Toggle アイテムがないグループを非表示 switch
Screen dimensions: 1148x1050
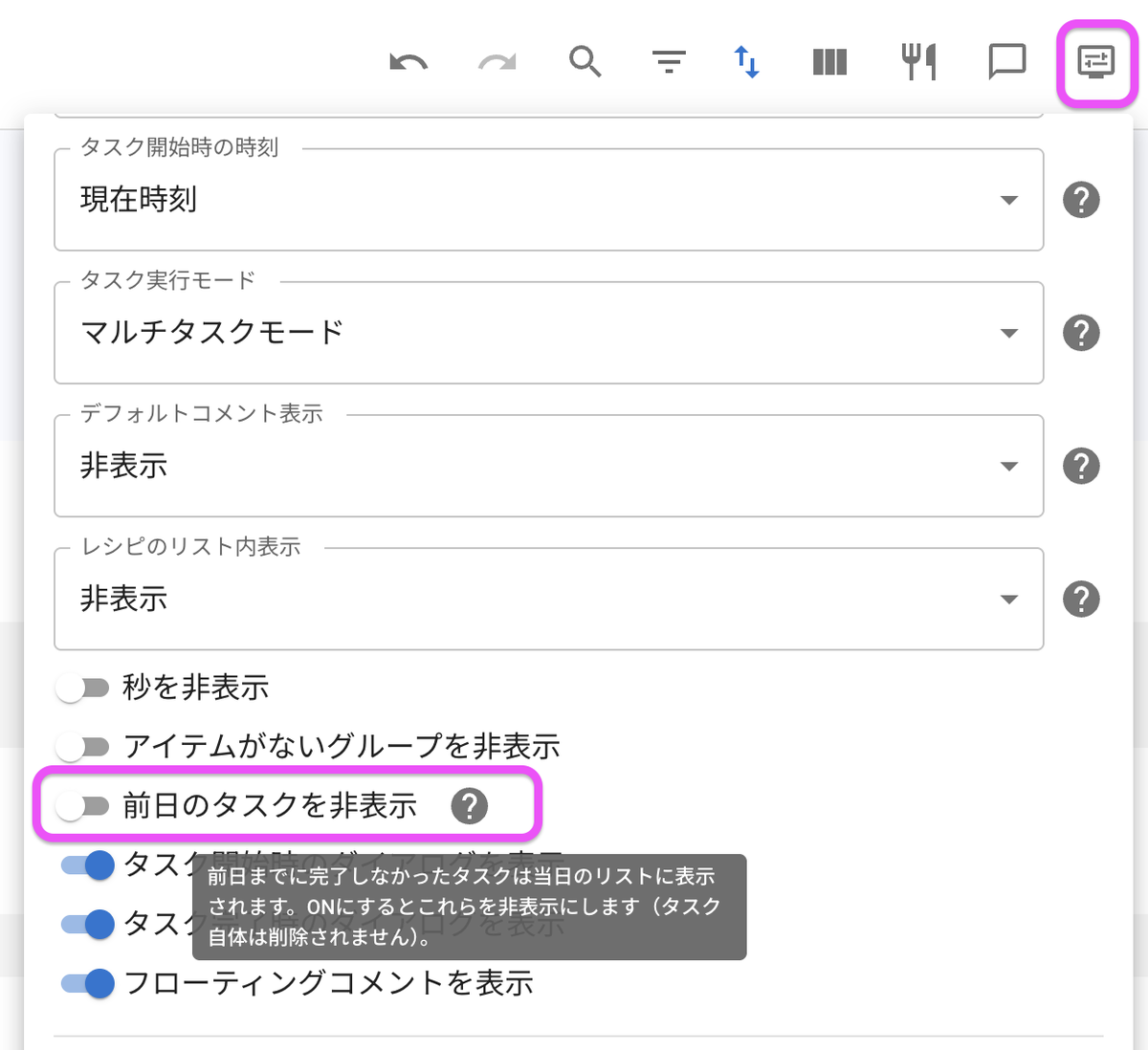82,746
